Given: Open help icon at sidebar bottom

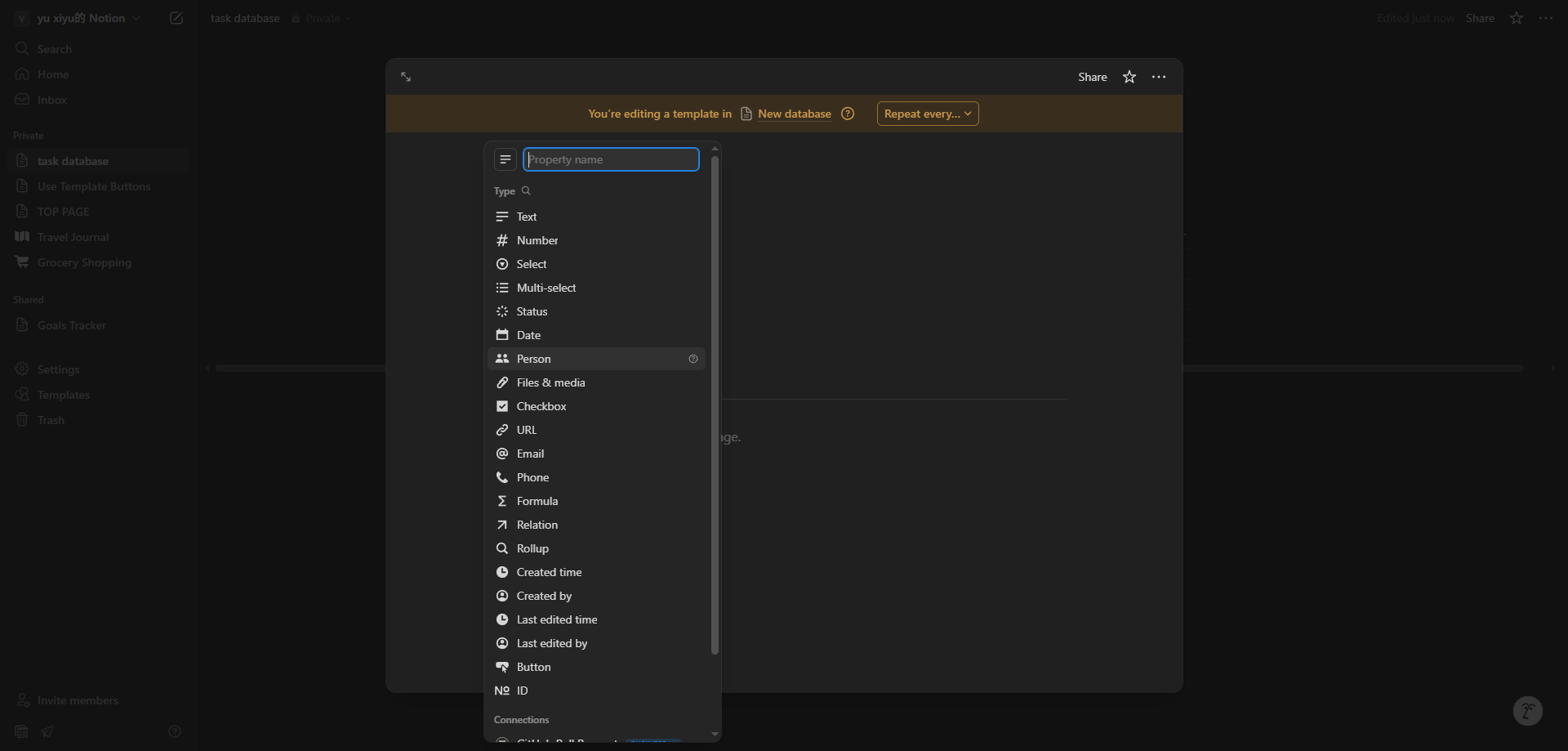Looking at the screenshot, I should (x=174, y=731).
